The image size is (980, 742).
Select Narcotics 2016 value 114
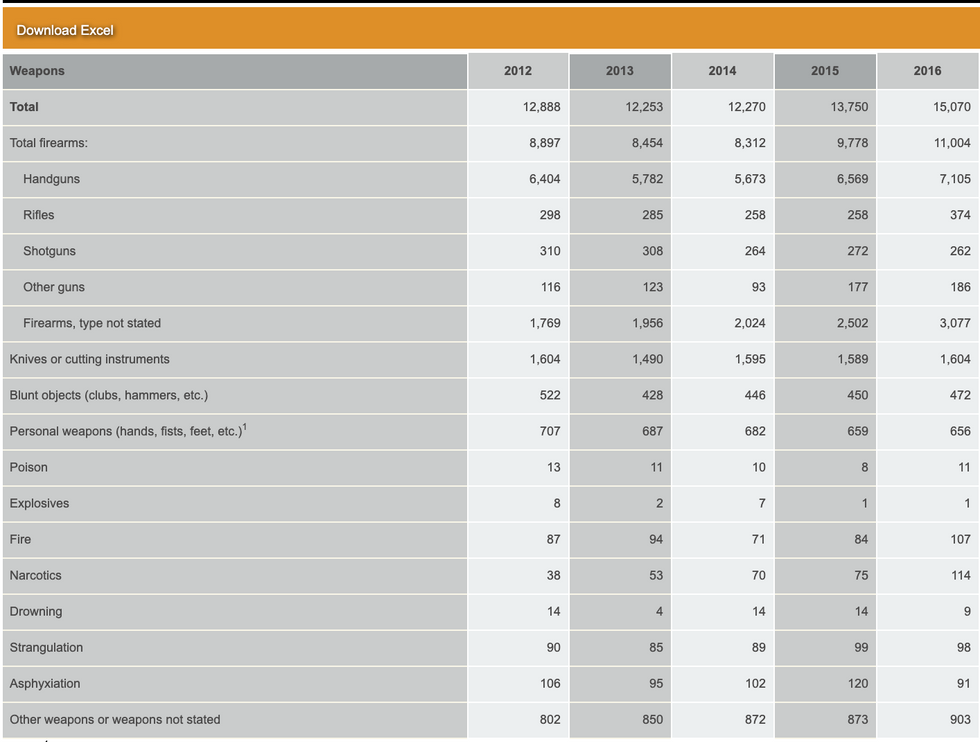(x=961, y=576)
